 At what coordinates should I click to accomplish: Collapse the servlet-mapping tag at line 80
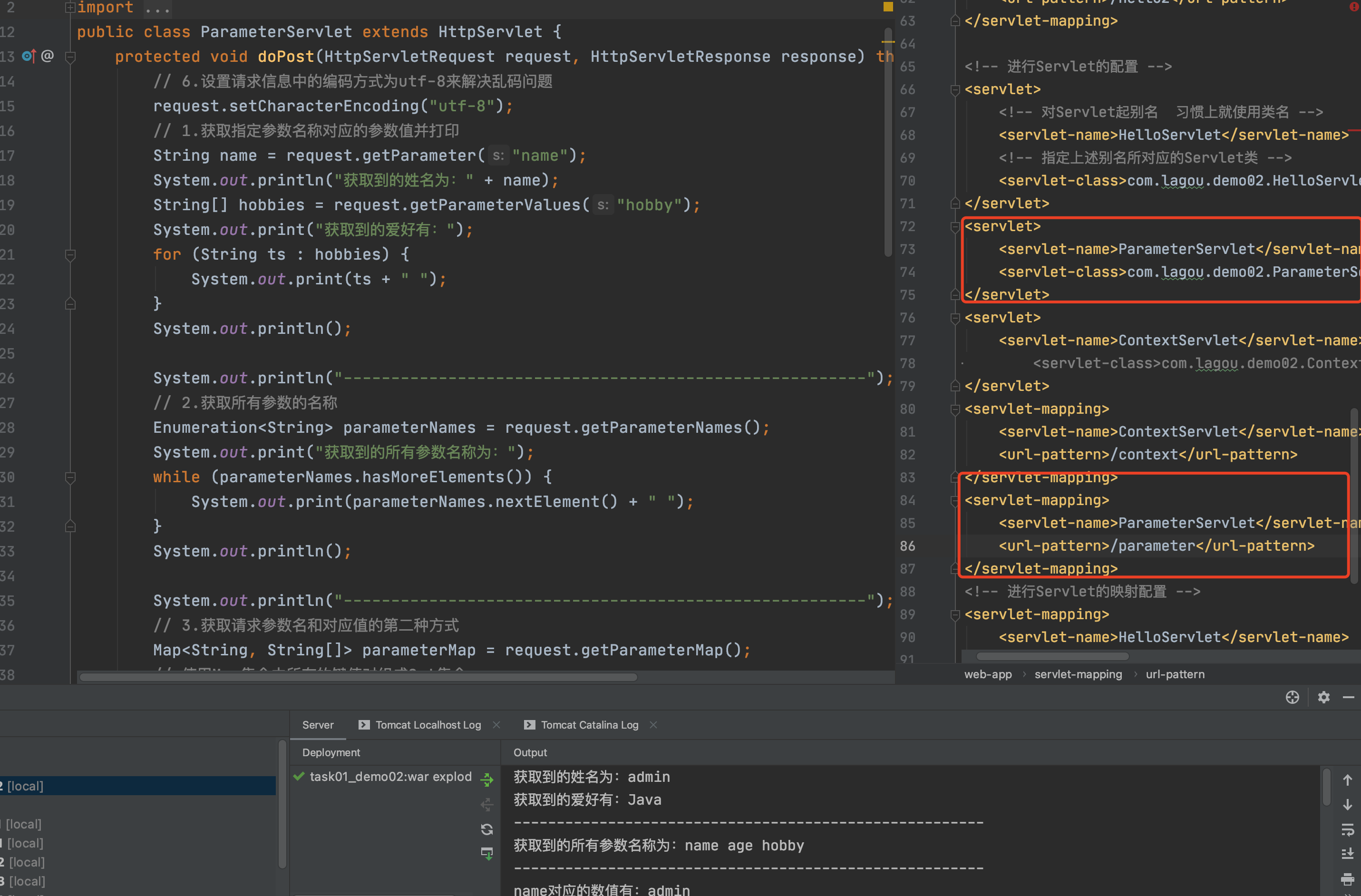[x=954, y=409]
